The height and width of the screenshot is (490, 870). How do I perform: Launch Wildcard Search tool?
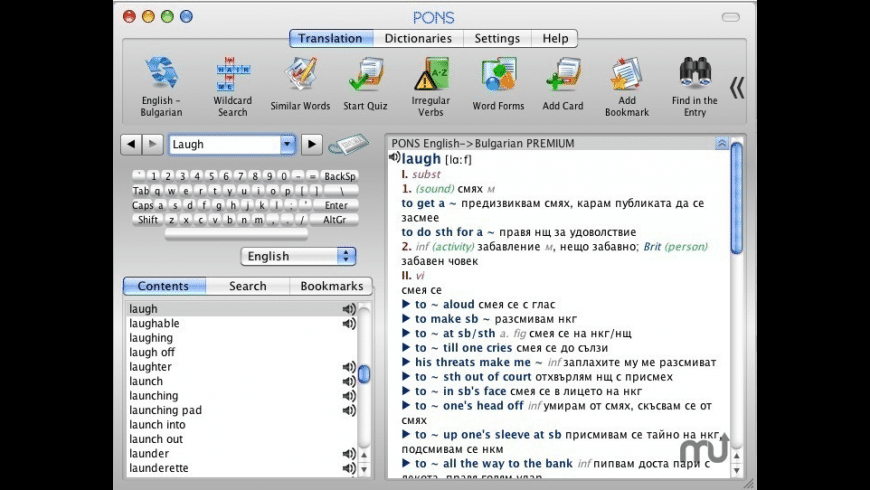pyautogui.click(x=232, y=76)
